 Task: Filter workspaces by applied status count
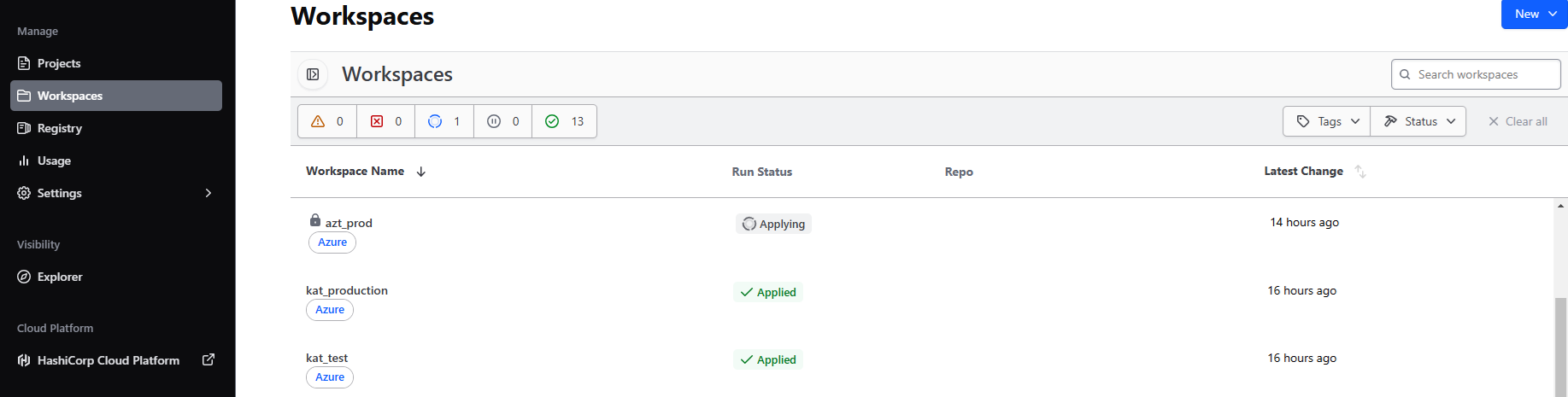[564, 121]
